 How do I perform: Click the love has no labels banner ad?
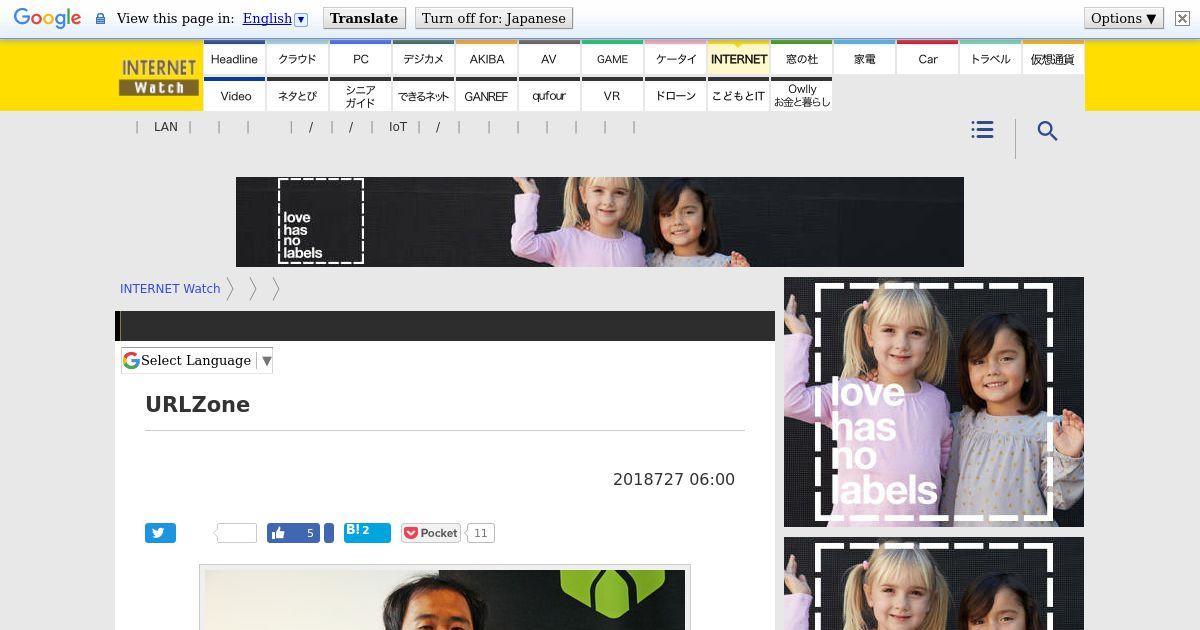600,222
